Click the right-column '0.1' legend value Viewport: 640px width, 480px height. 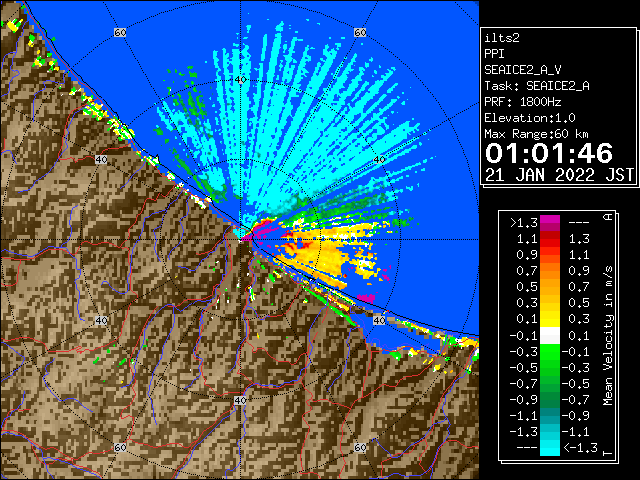tap(579, 336)
